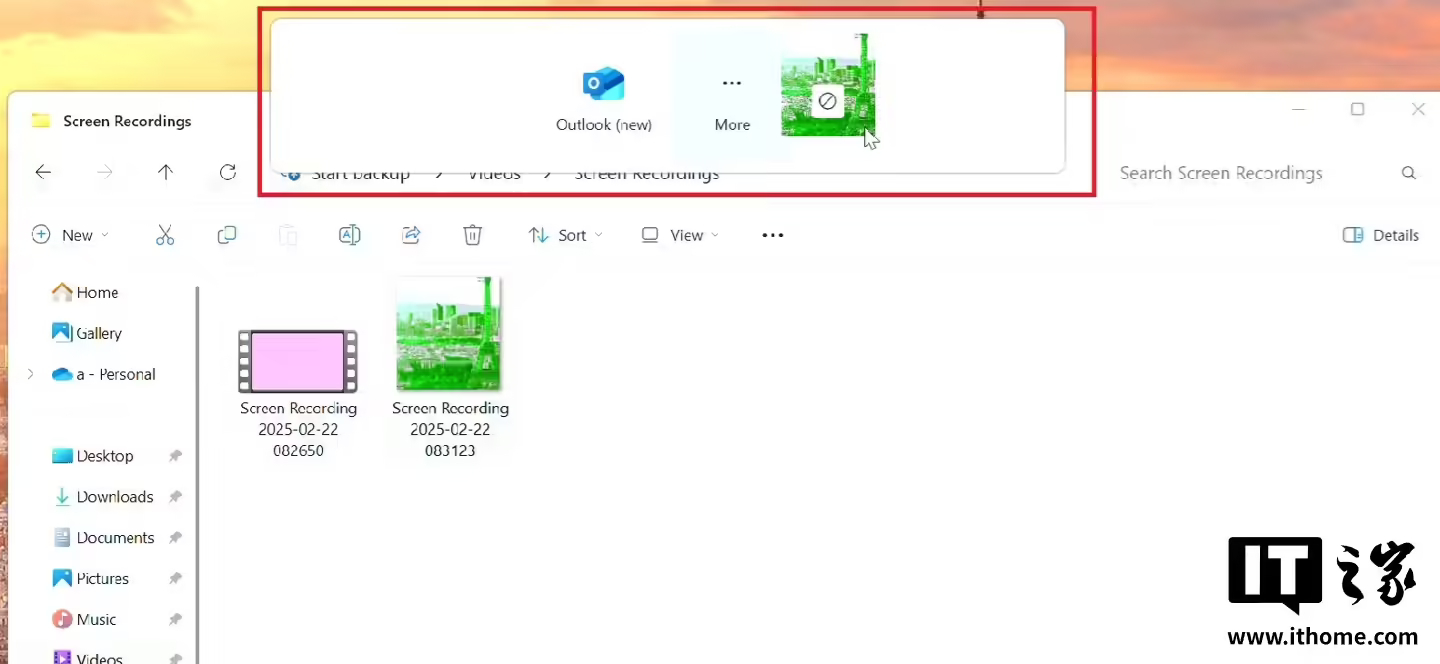Image resolution: width=1440 pixels, height=664 pixels.
Task: Go back with the back arrow
Action: [43, 172]
